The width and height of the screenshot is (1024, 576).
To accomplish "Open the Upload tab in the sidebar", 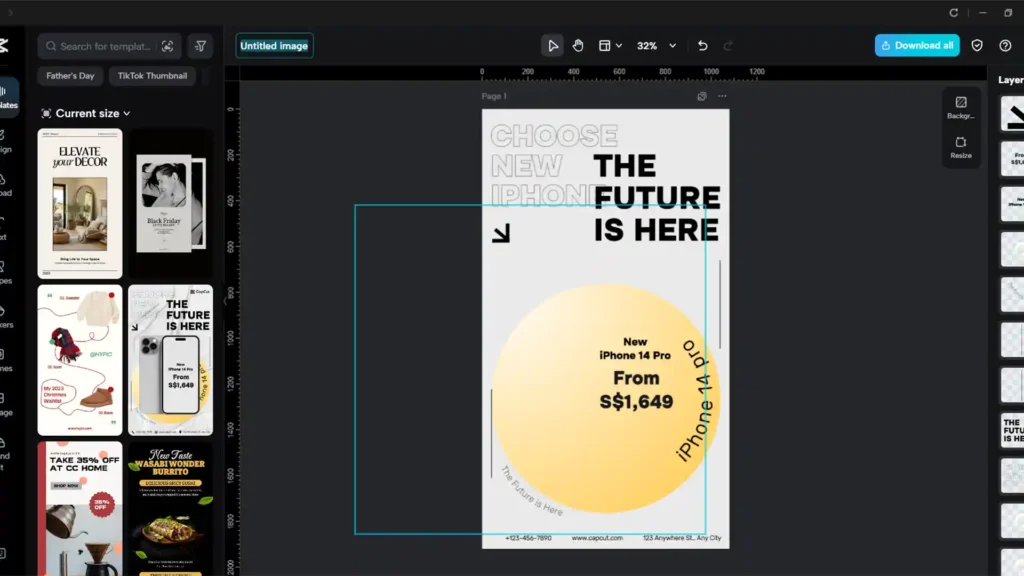I will coord(6,185).
